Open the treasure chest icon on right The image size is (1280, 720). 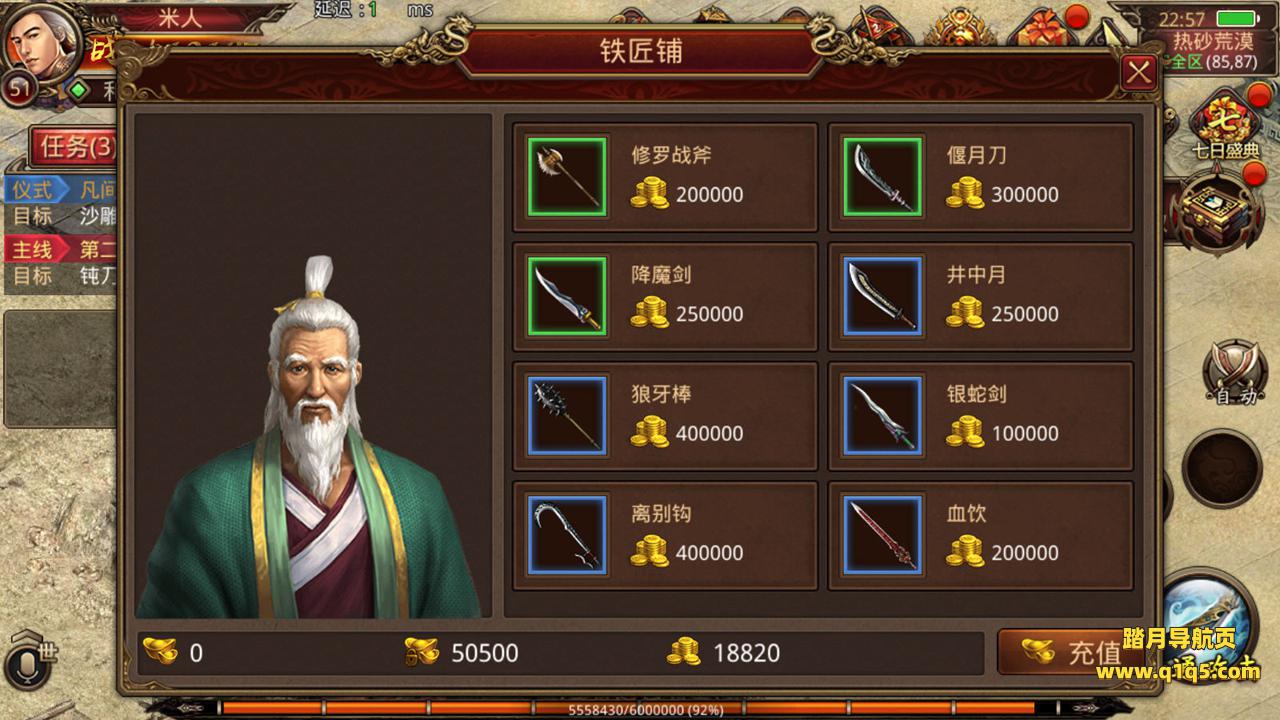(1215, 212)
